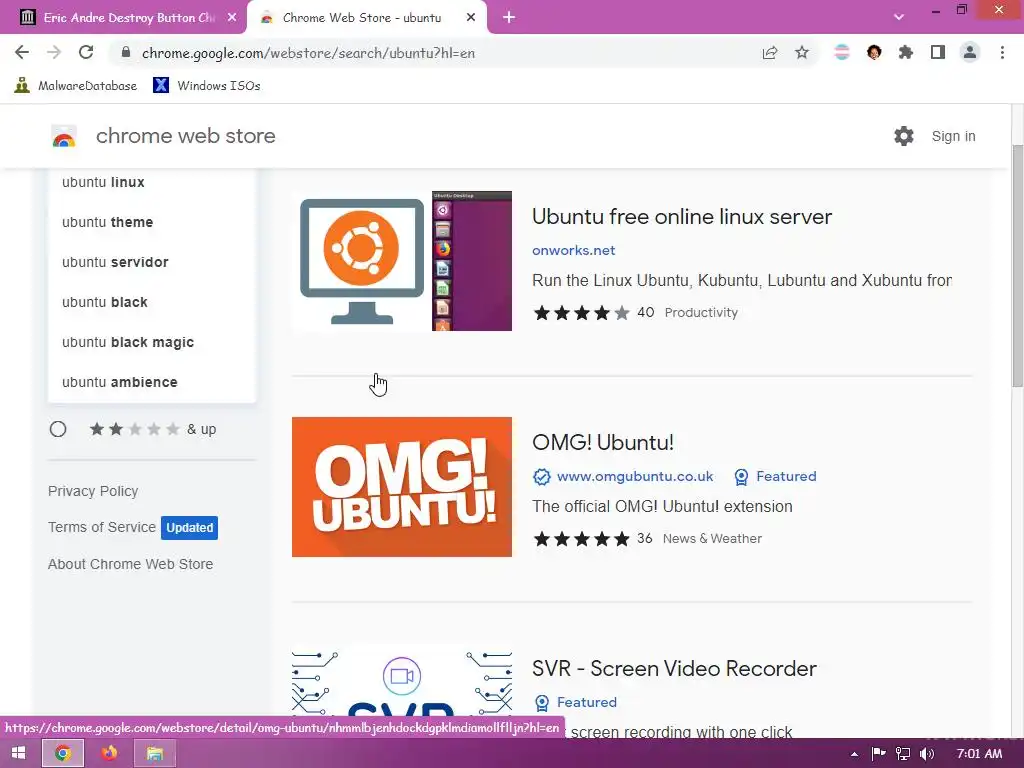
Task: Click the News & Weather category label
Action: tap(712, 539)
